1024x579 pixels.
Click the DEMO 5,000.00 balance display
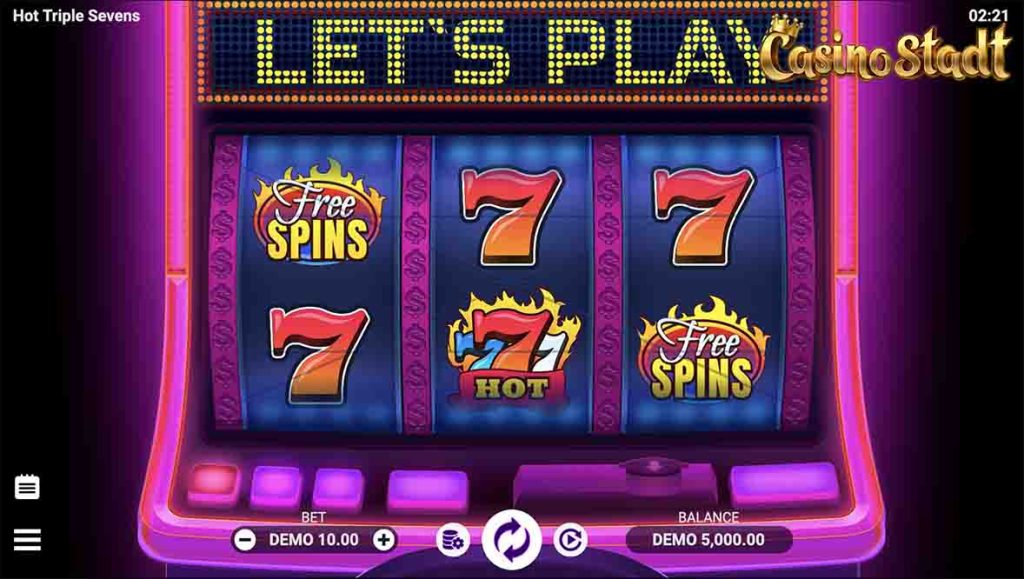pyautogui.click(x=709, y=540)
